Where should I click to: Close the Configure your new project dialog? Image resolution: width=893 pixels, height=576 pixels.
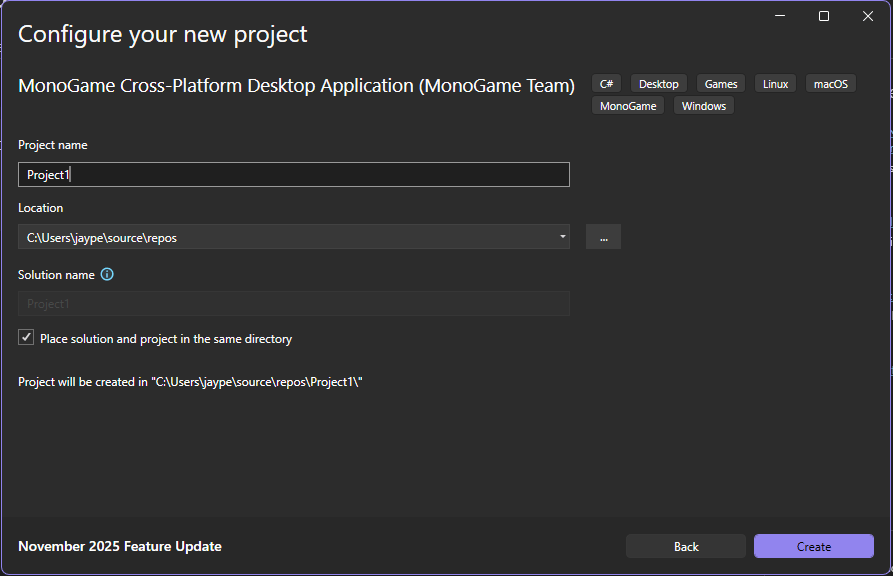click(x=867, y=16)
